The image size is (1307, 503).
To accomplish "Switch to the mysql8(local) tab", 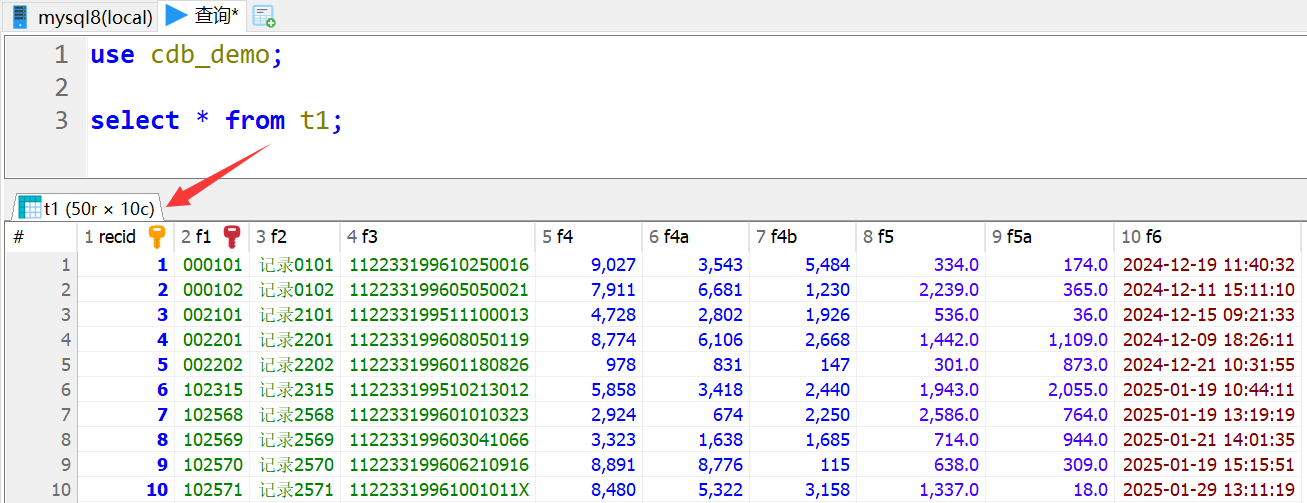I will (x=95, y=16).
